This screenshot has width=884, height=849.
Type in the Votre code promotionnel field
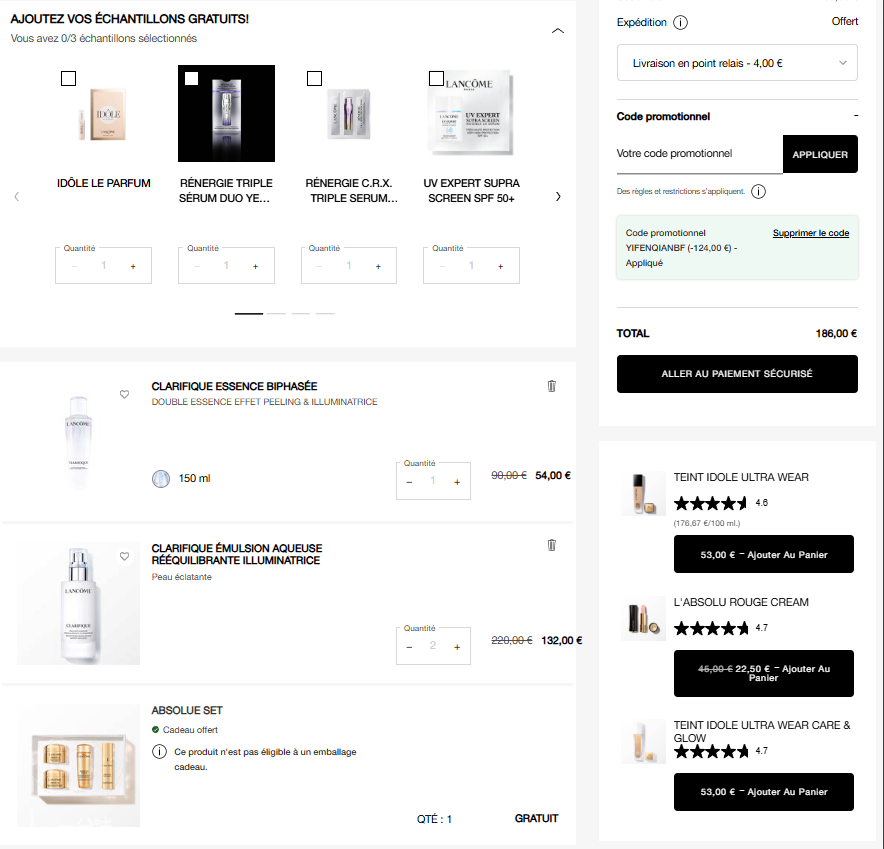pyautogui.click(x=699, y=154)
